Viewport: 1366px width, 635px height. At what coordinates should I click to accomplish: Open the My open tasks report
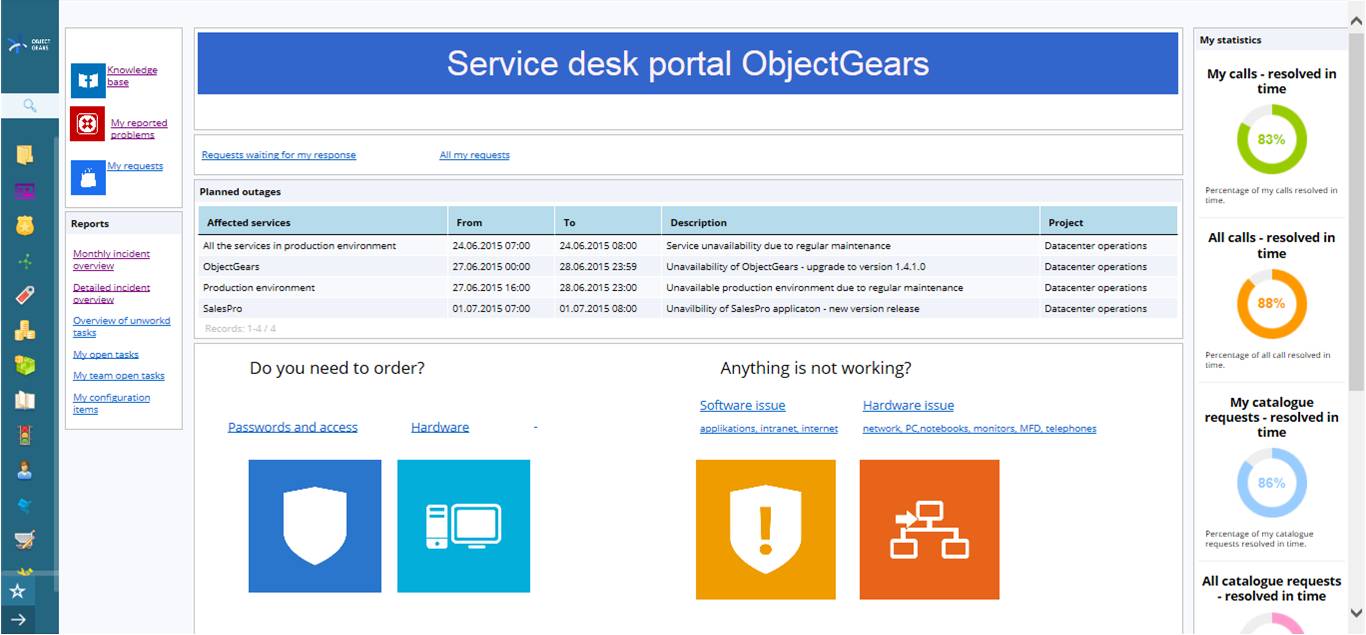pos(106,355)
